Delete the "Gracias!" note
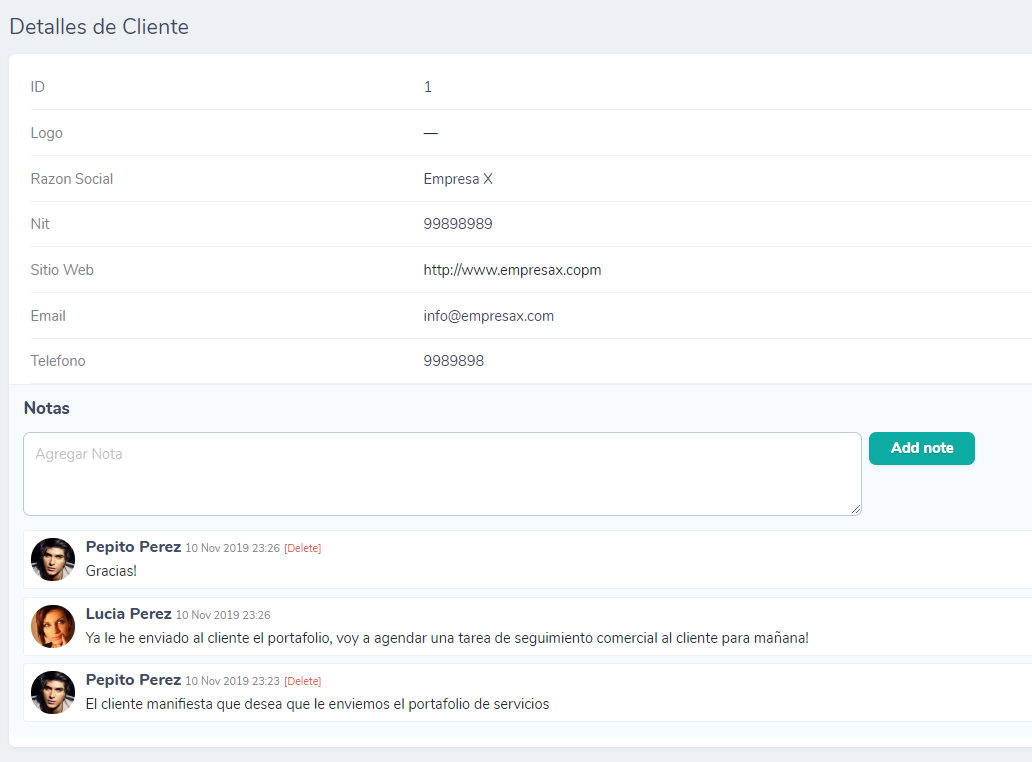 (x=303, y=548)
